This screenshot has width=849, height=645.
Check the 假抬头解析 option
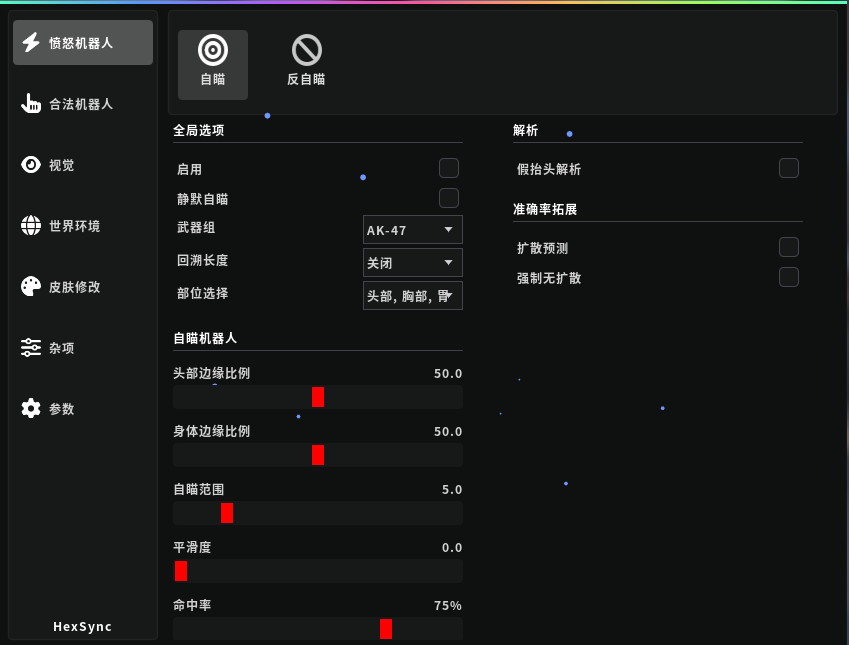[789, 168]
